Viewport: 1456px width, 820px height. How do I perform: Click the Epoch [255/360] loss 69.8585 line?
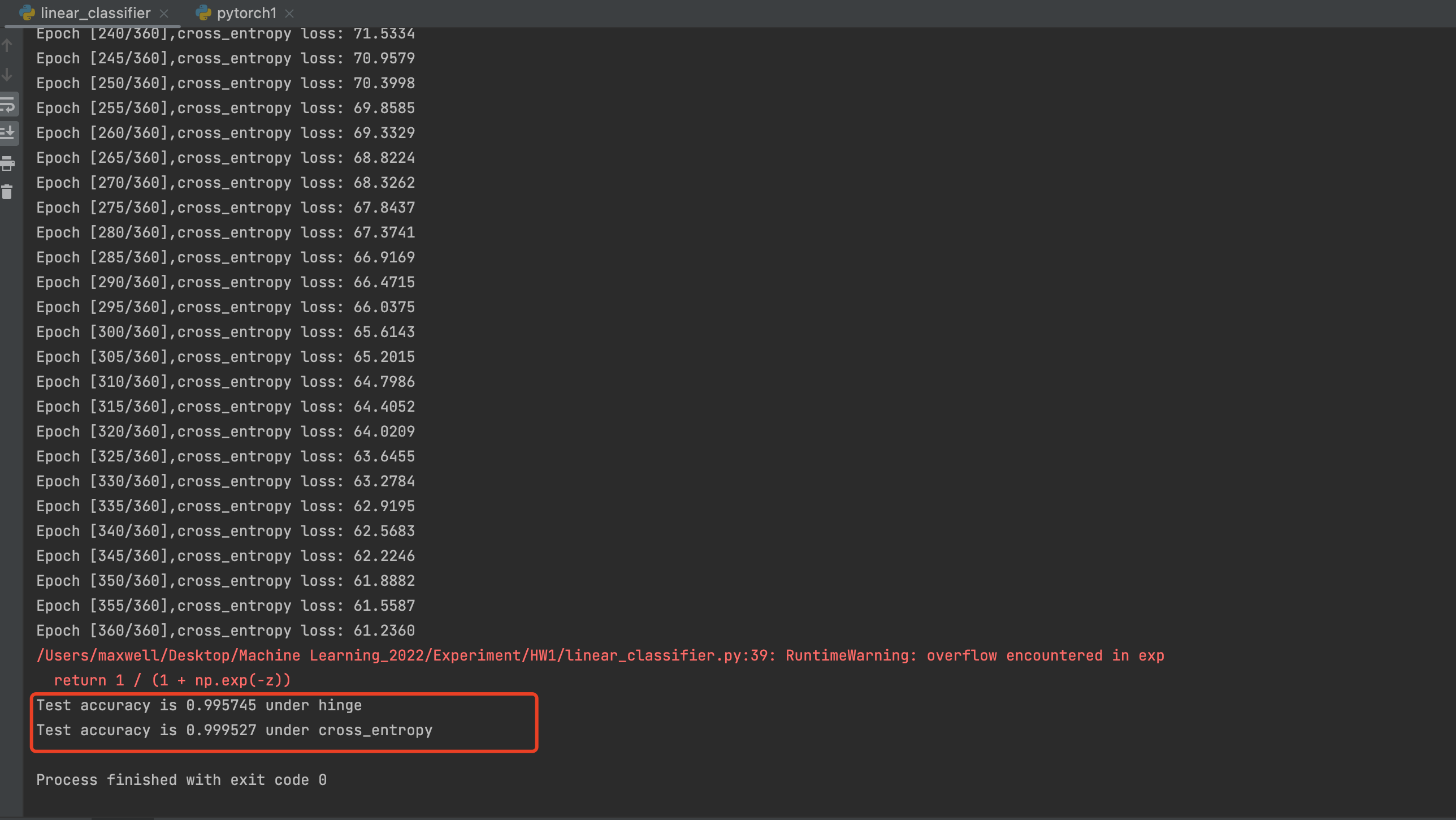click(x=226, y=108)
